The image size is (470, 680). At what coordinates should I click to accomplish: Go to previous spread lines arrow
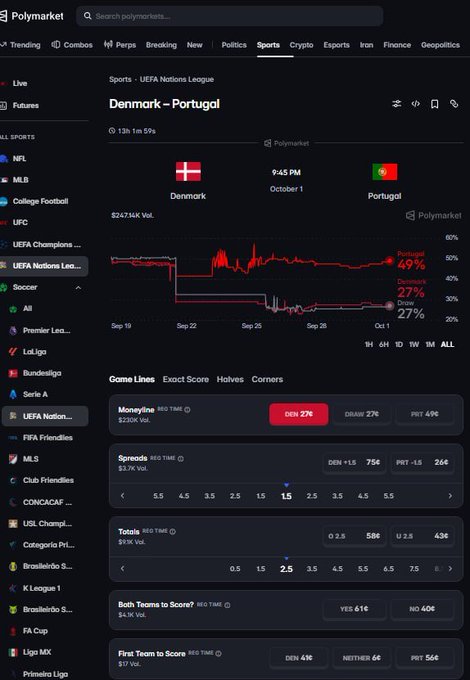pos(122,496)
